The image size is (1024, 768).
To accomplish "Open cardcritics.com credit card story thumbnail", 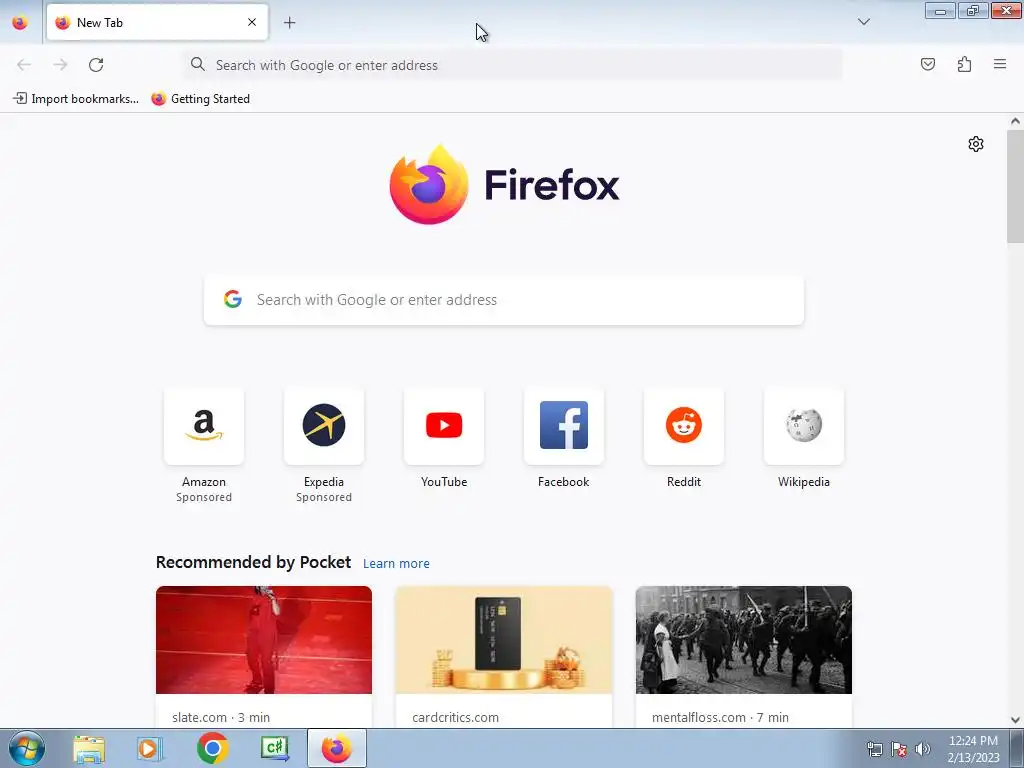I will point(504,640).
